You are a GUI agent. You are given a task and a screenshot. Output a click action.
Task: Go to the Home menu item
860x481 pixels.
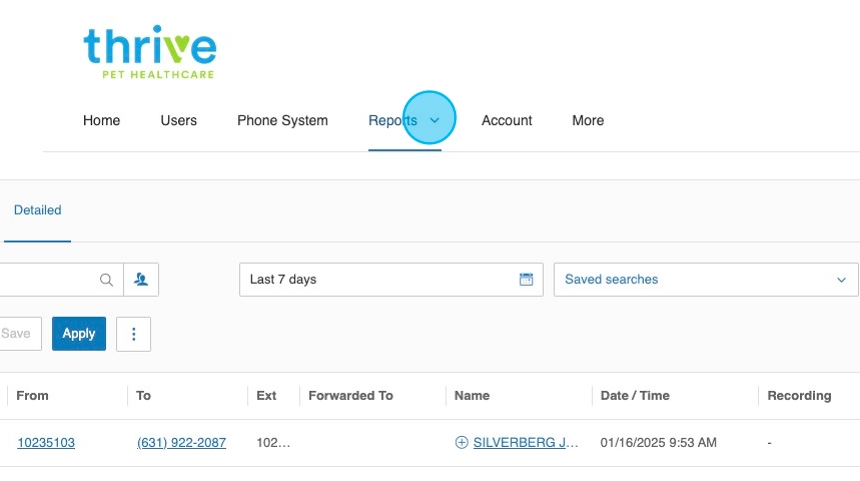(x=101, y=120)
